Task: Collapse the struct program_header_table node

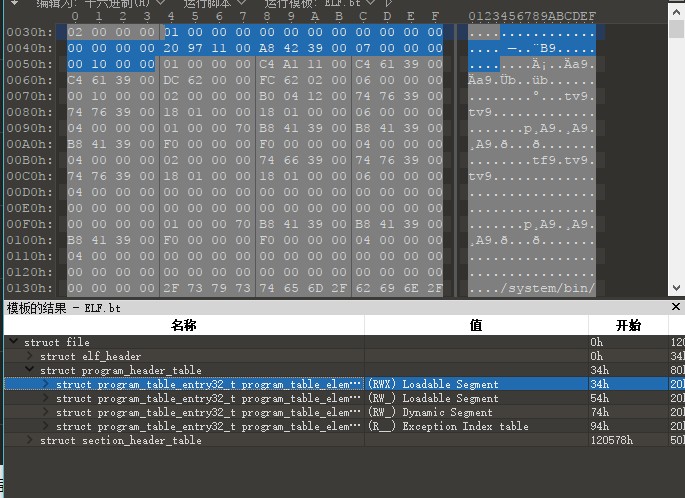Action: point(30,370)
